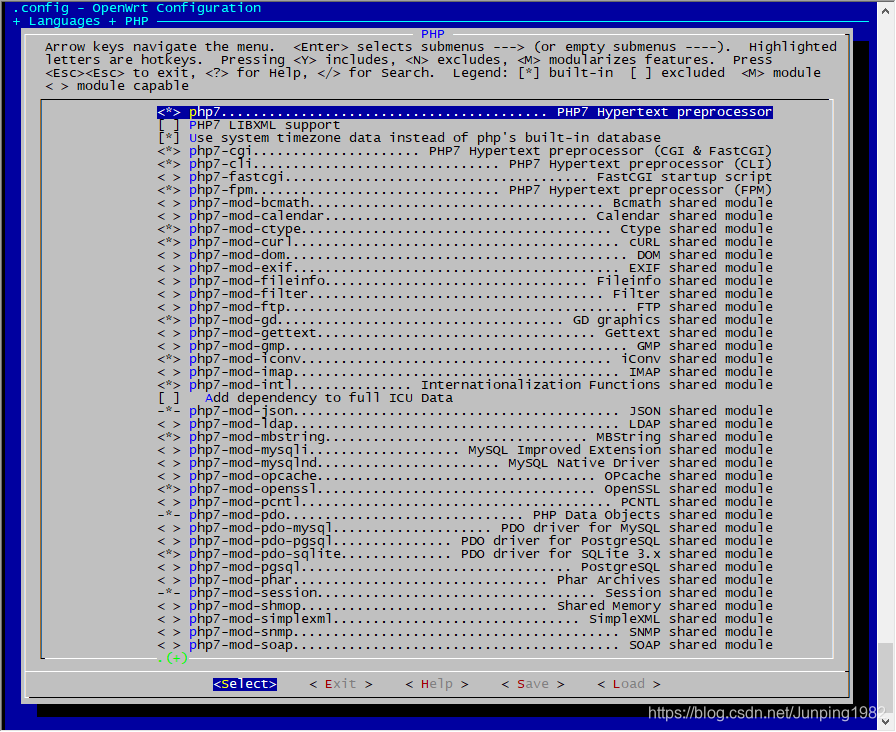The image size is (896, 732).
Task: Select php7-mod-session shared module
Action: point(465,593)
